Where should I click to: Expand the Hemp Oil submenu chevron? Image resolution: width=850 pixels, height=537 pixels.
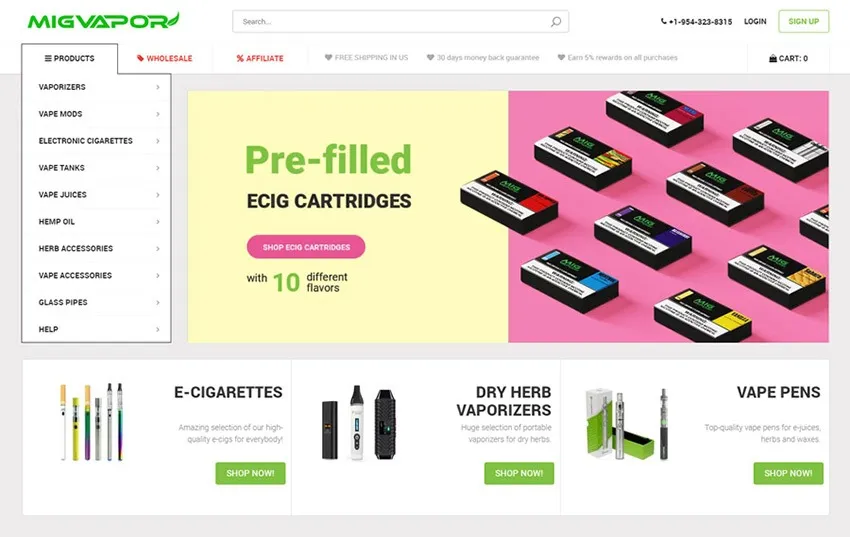tap(158, 222)
